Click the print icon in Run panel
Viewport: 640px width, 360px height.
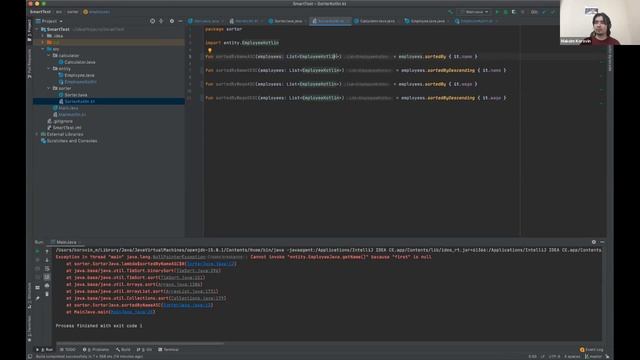tap(47, 285)
